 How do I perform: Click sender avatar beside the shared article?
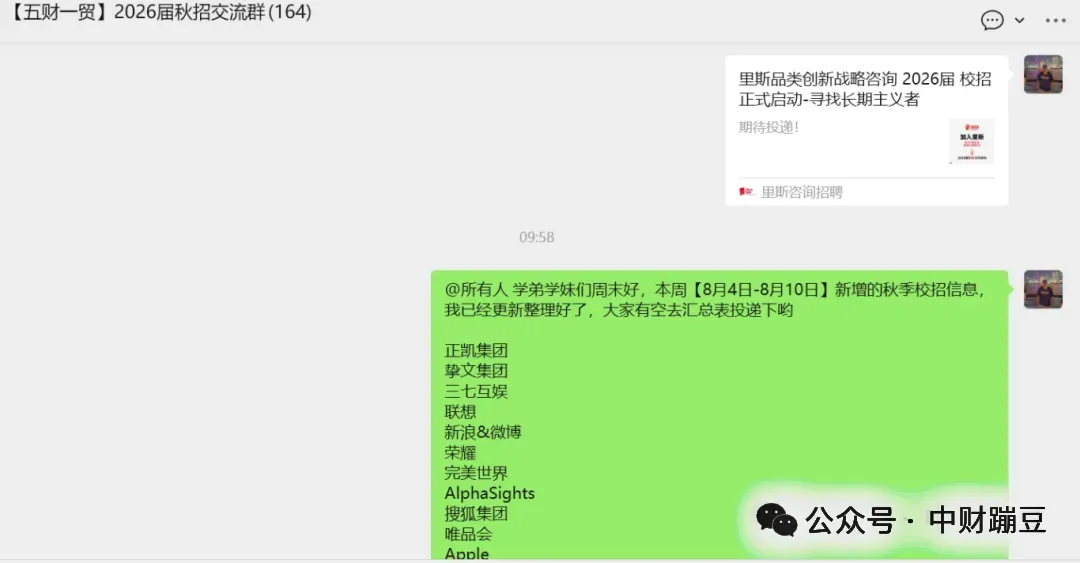point(1043,74)
